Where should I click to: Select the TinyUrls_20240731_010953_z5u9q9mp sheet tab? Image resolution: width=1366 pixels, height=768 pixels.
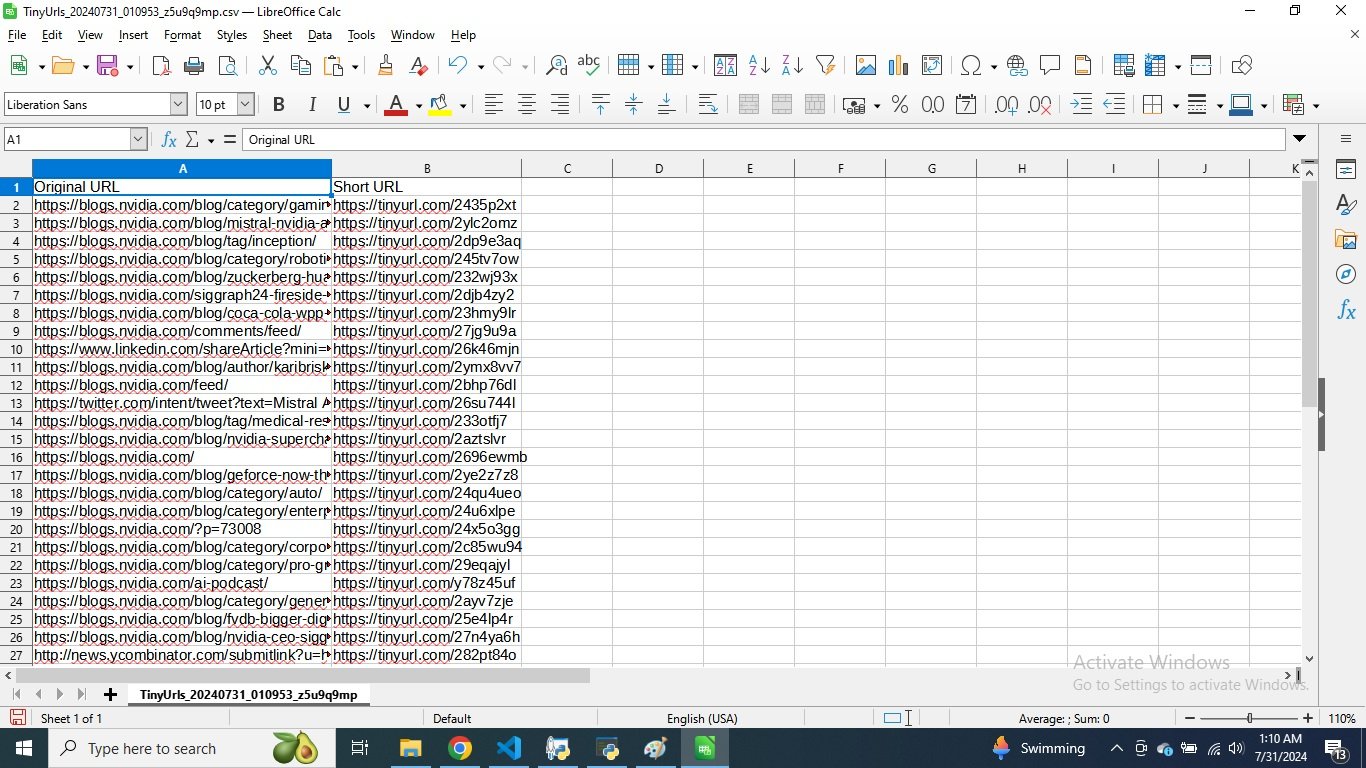tap(248, 694)
